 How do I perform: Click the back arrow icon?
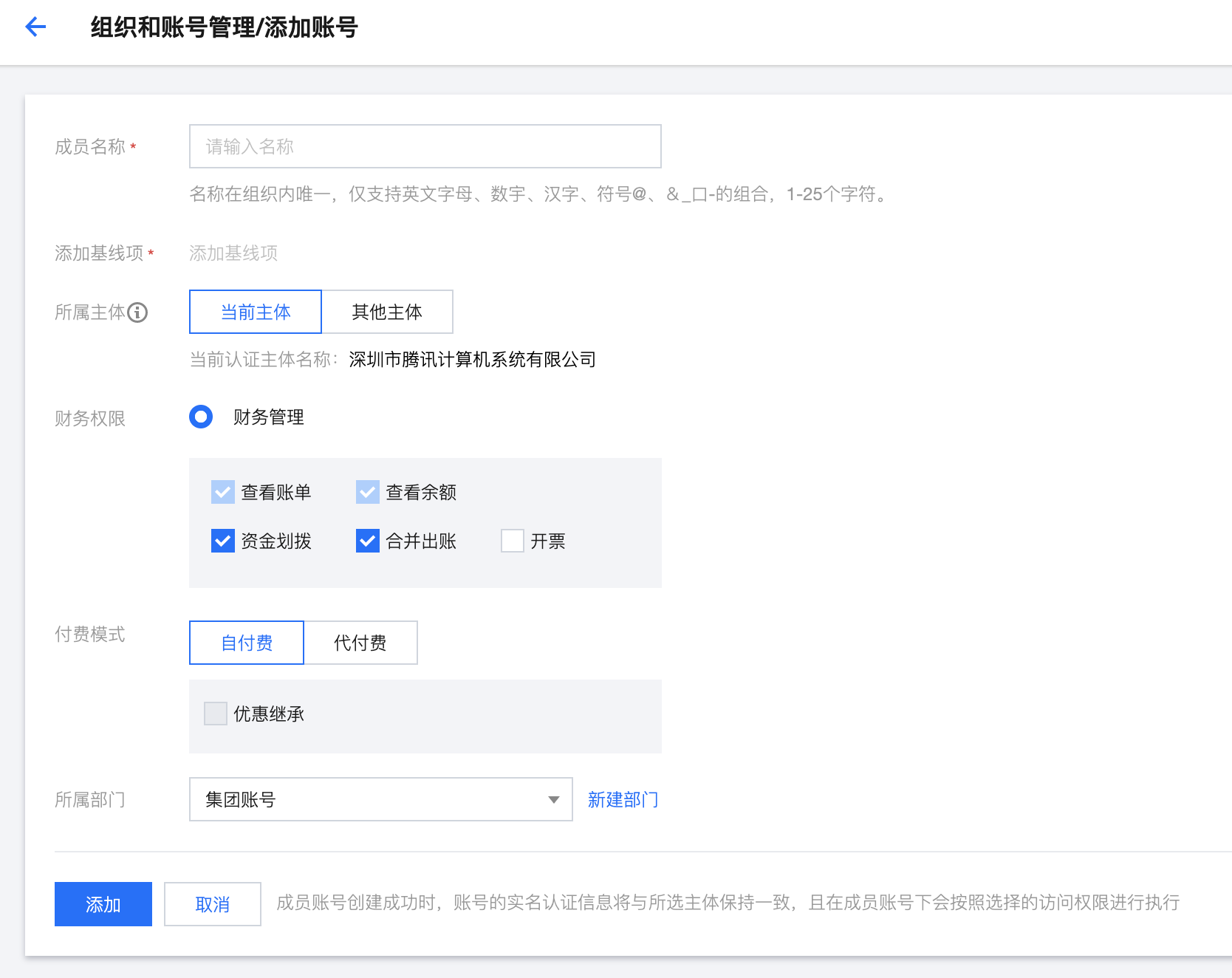pyautogui.click(x=35, y=27)
